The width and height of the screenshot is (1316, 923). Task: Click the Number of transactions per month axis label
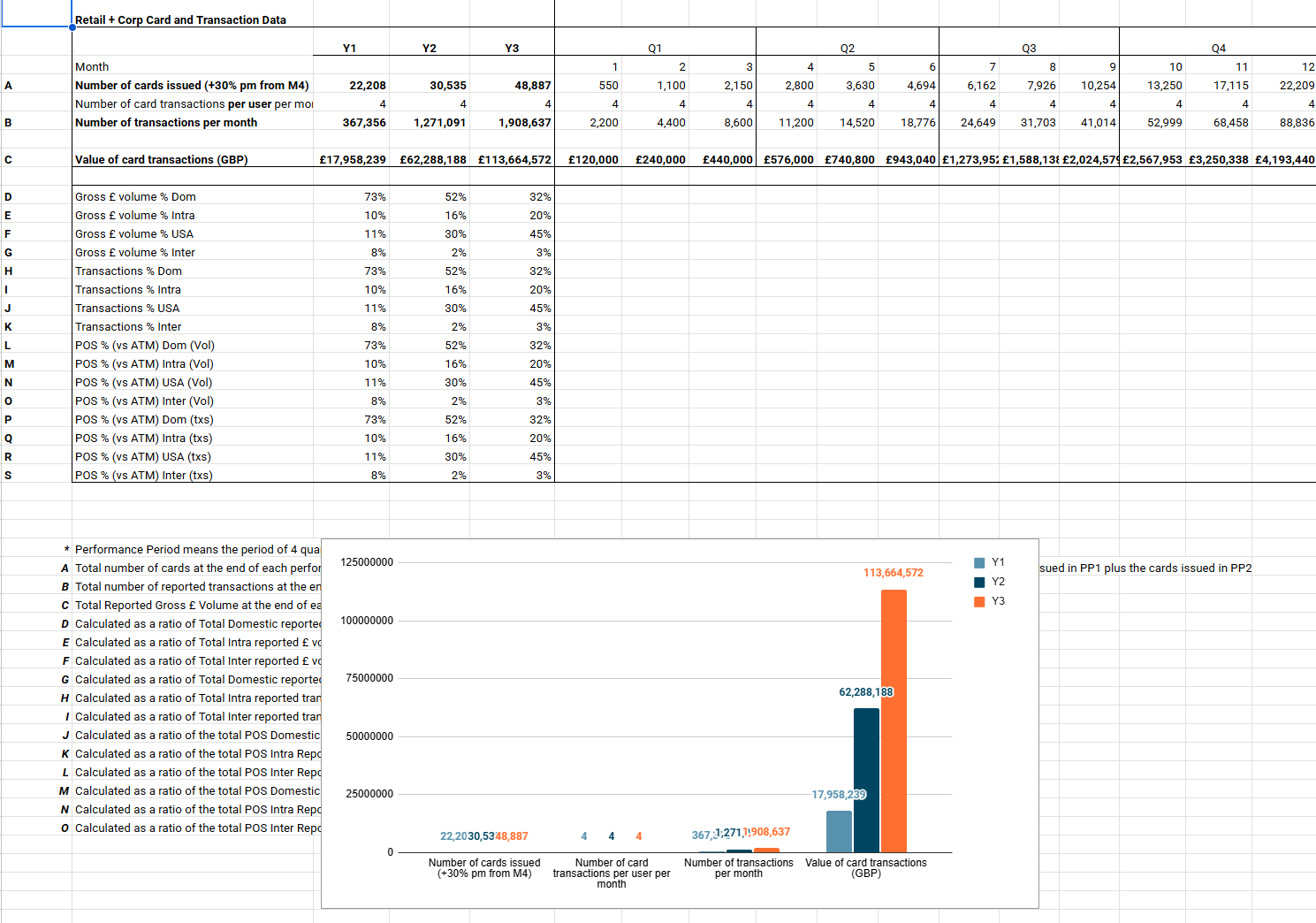(x=738, y=868)
